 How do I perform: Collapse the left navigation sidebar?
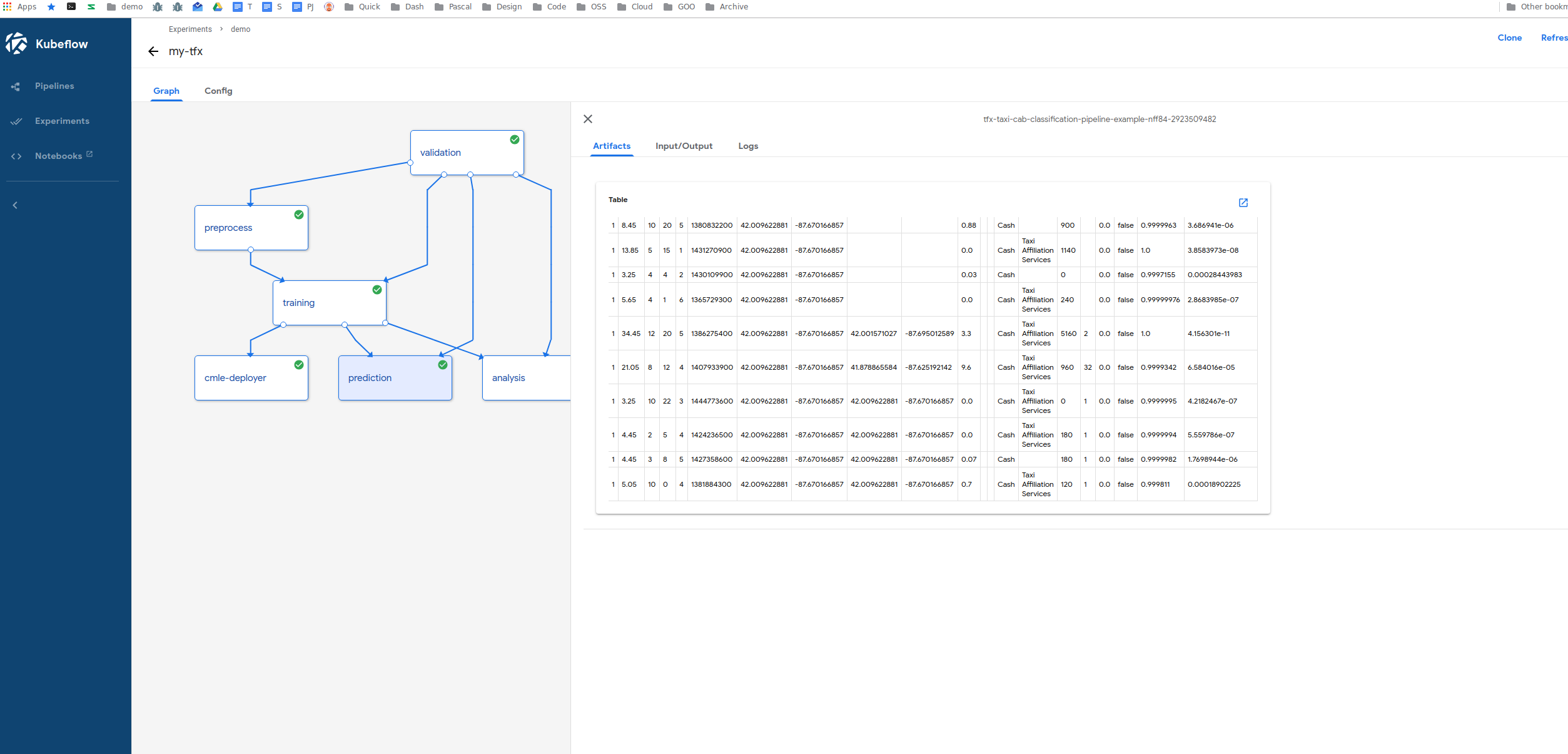point(14,205)
